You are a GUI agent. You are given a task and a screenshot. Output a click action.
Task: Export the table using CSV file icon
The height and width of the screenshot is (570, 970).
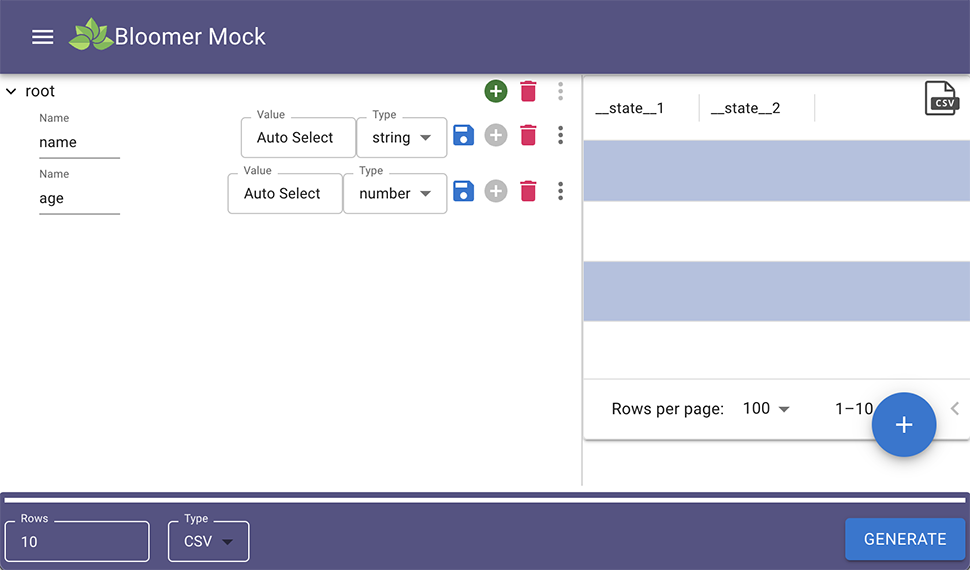[941, 98]
